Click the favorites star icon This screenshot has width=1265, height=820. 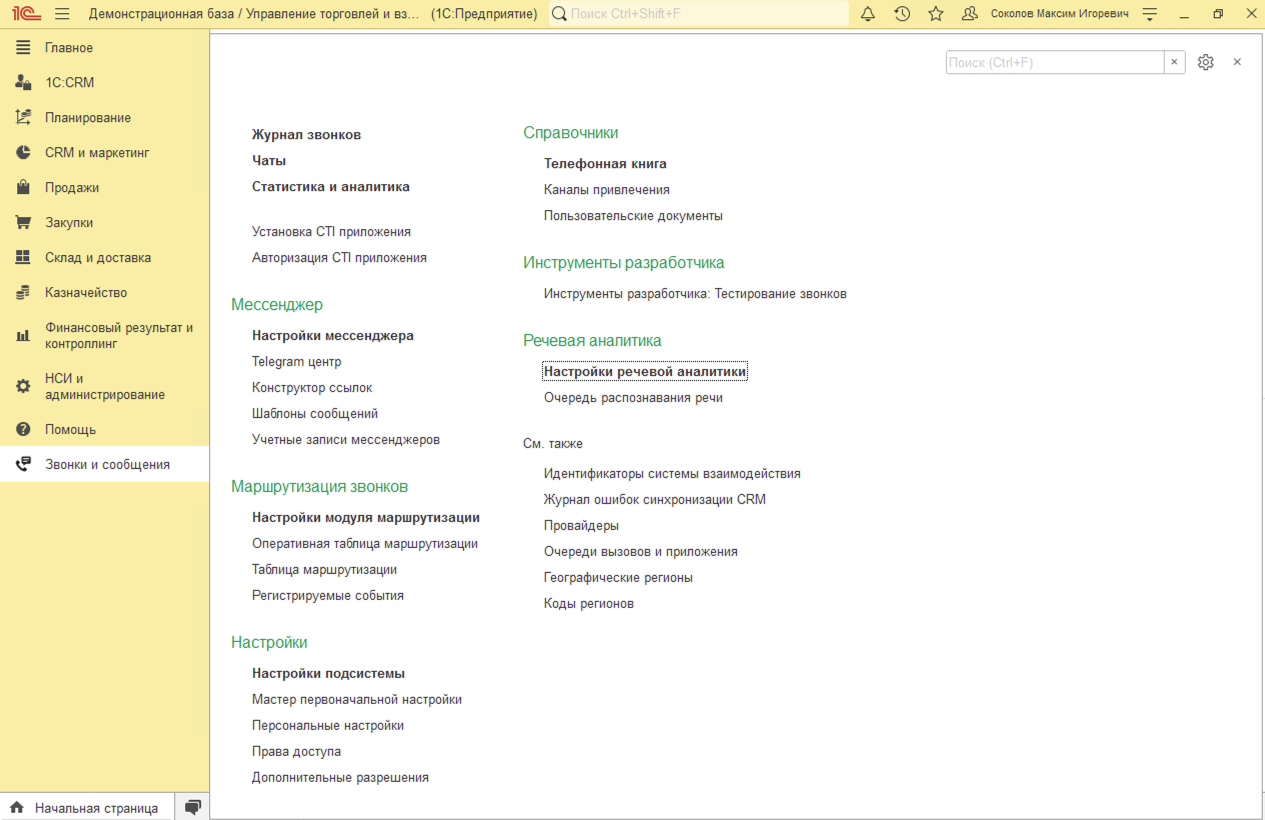pos(936,14)
